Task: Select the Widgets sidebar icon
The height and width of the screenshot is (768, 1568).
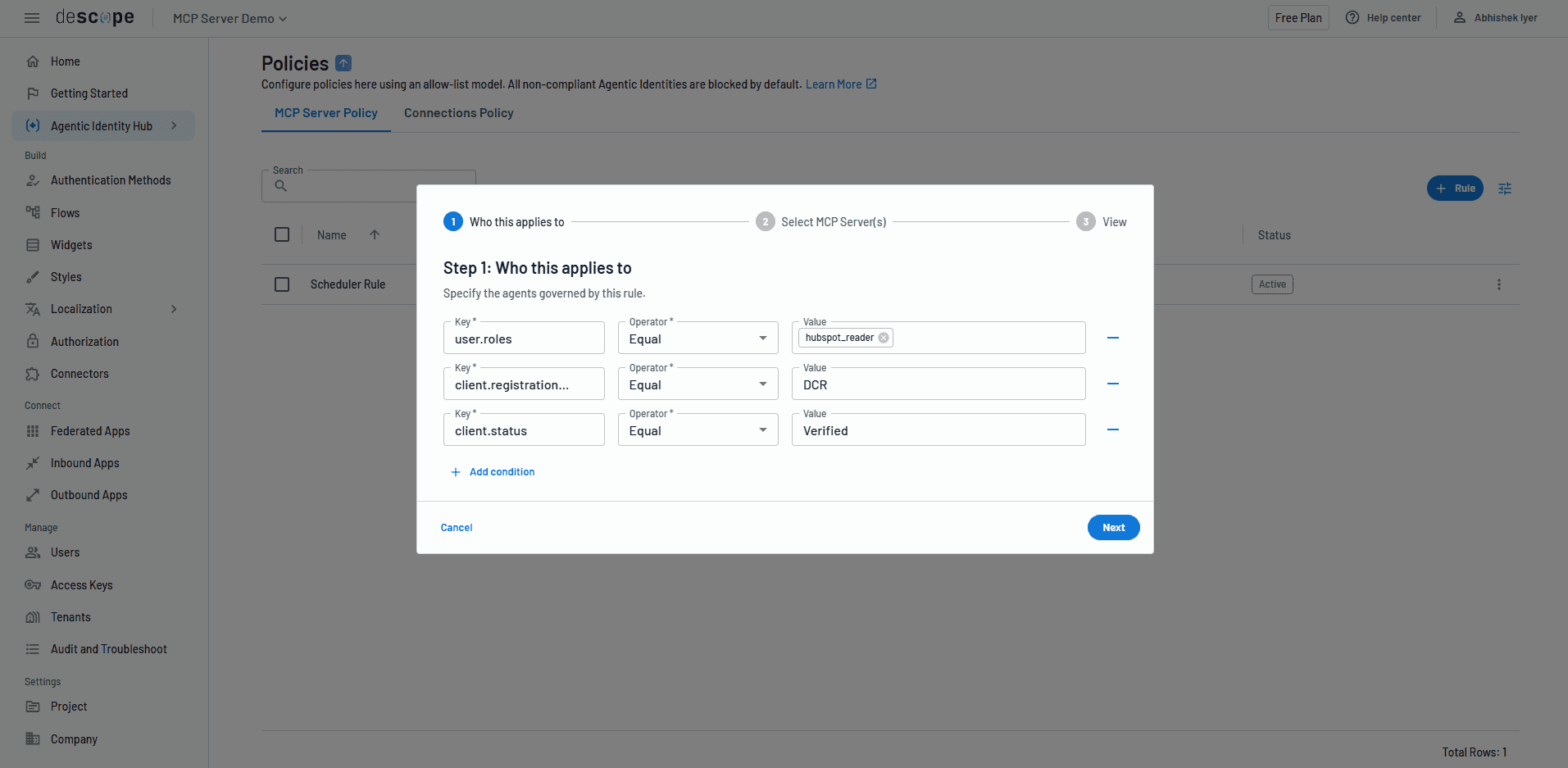Action: (x=33, y=244)
